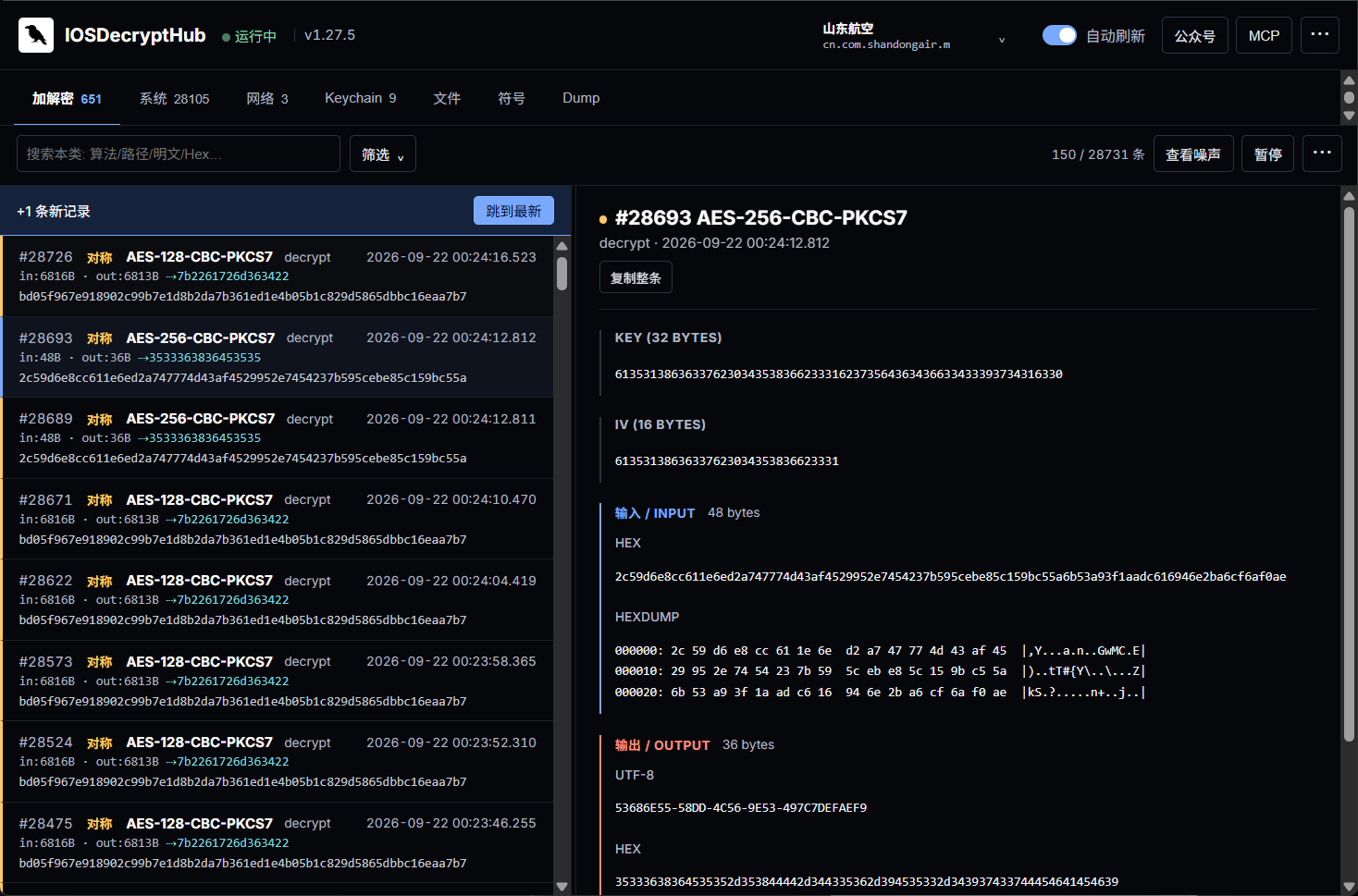The width and height of the screenshot is (1358, 896).
Task: Click the scroll-up arrow of the record list
Action: point(562,246)
